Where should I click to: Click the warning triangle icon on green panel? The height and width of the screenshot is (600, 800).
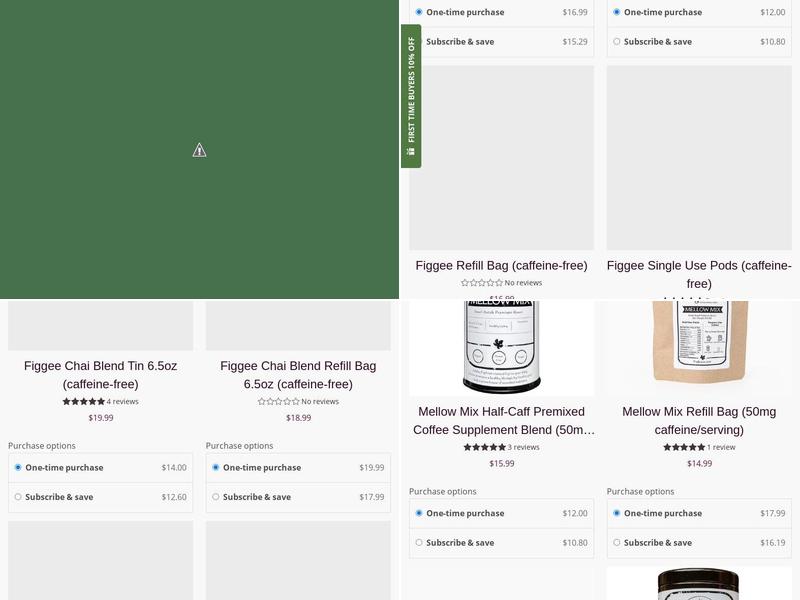coord(199,150)
